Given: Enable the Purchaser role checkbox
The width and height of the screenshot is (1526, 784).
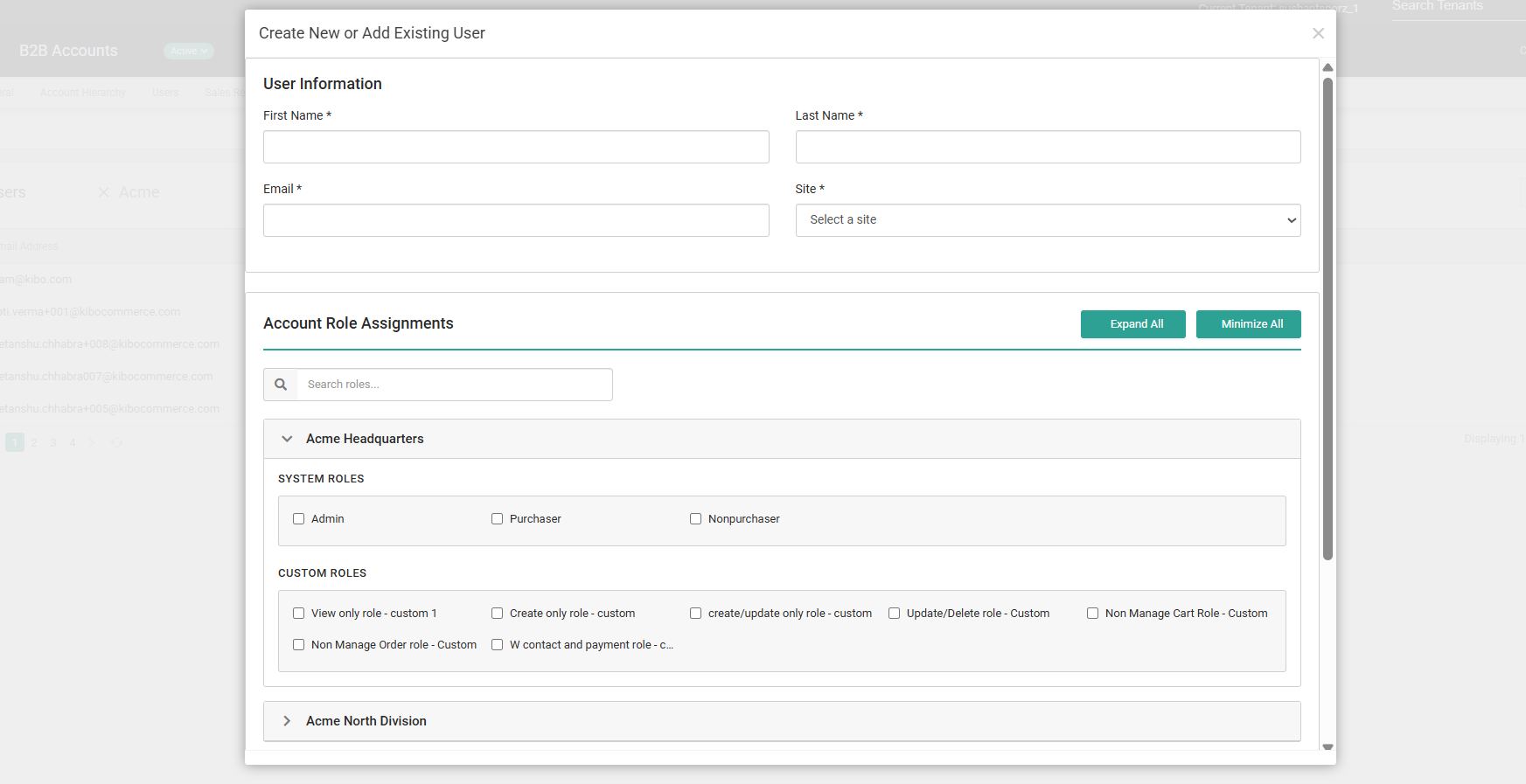Looking at the screenshot, I should [x=498, y=519].
